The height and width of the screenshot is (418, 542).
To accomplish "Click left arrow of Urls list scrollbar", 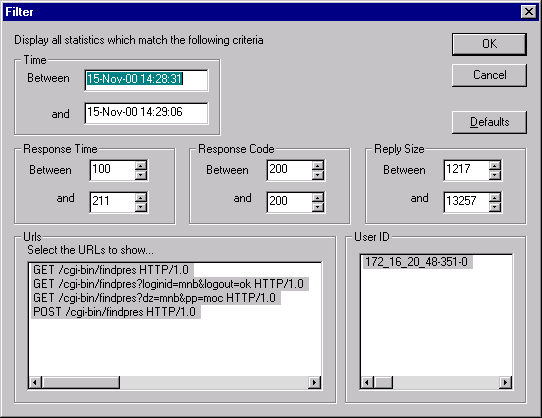I will tap(35, 382).
